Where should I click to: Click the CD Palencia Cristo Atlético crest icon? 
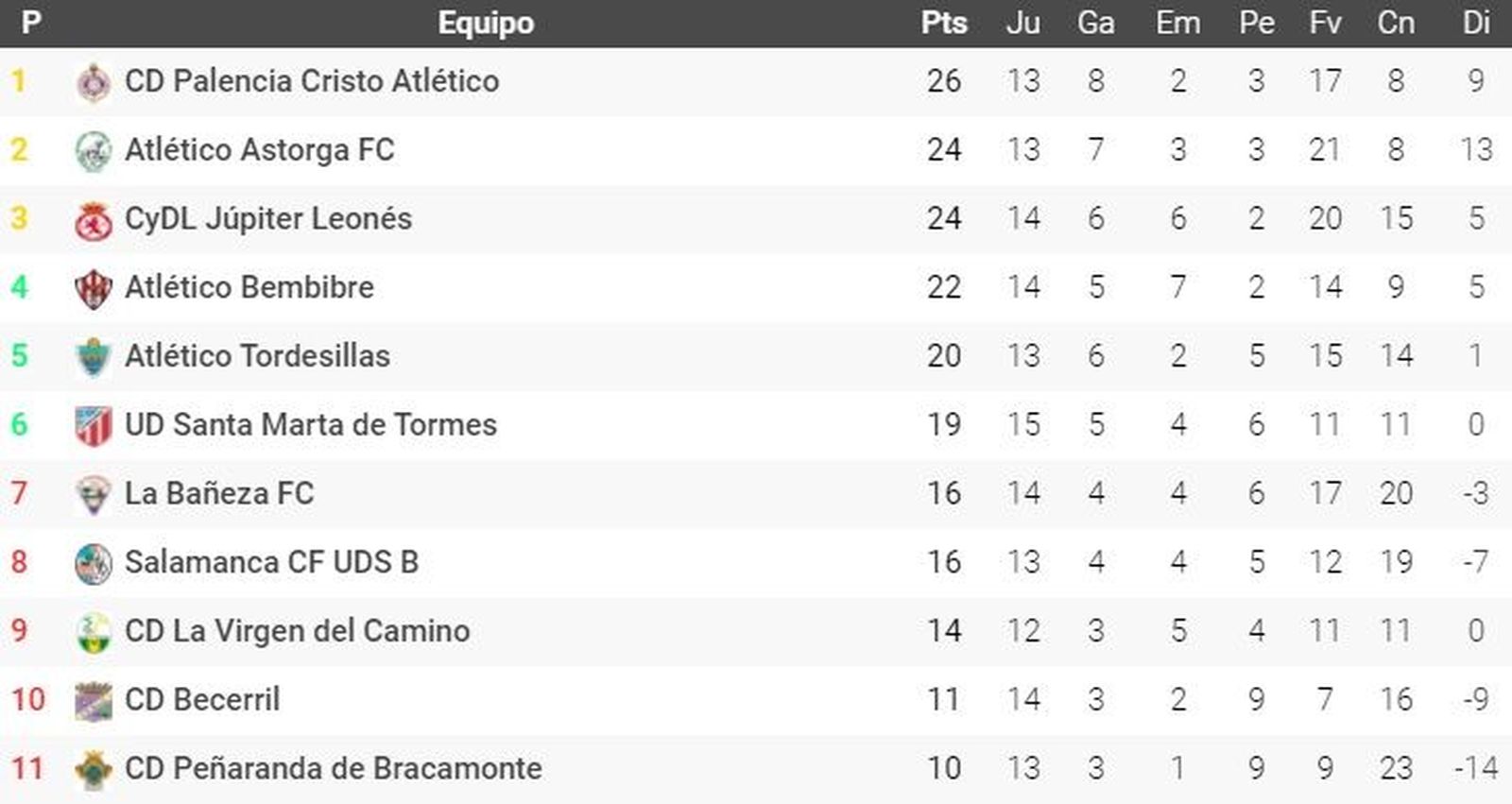coord(93,82)
